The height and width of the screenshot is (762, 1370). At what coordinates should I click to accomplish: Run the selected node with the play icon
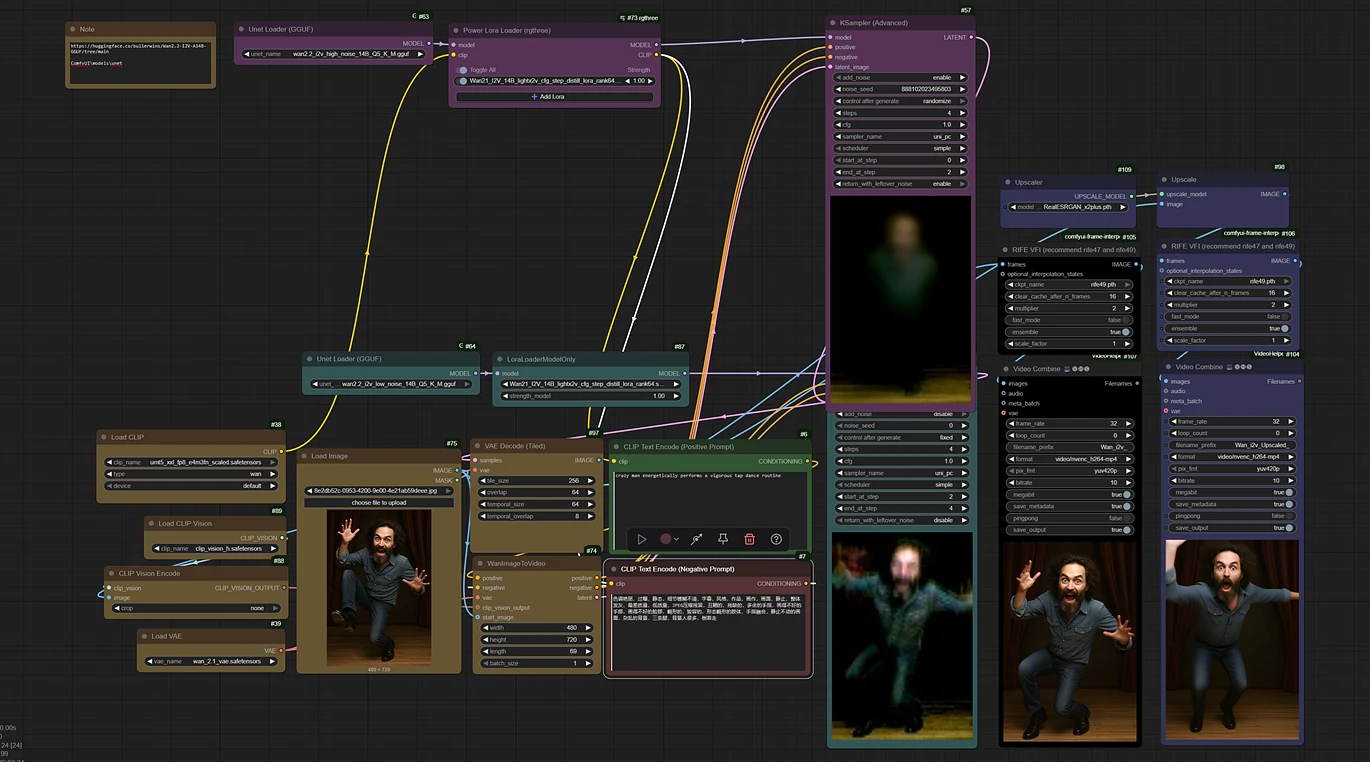coord(642,539)
